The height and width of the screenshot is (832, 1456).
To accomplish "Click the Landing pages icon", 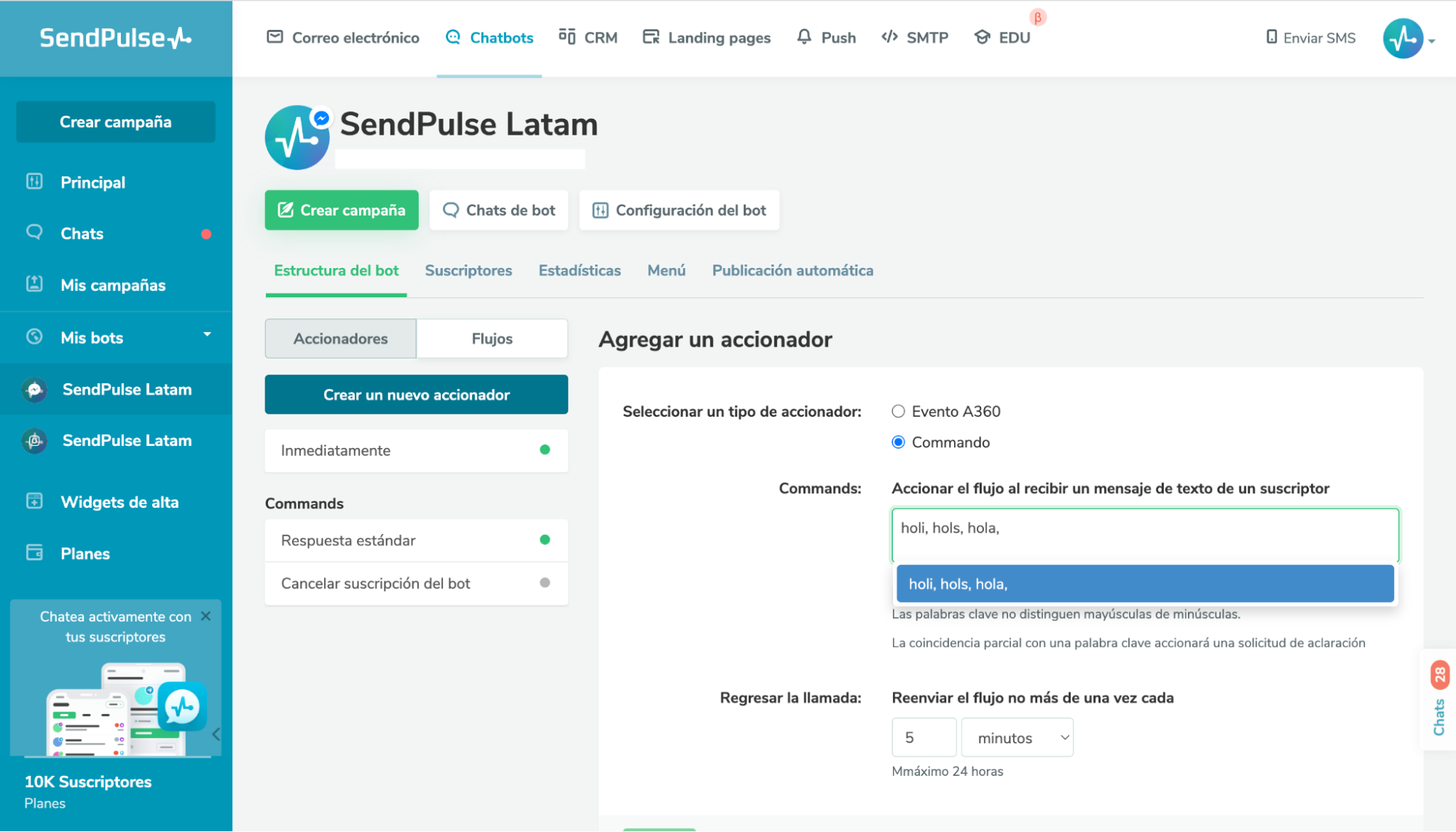I will pos(651,37).
